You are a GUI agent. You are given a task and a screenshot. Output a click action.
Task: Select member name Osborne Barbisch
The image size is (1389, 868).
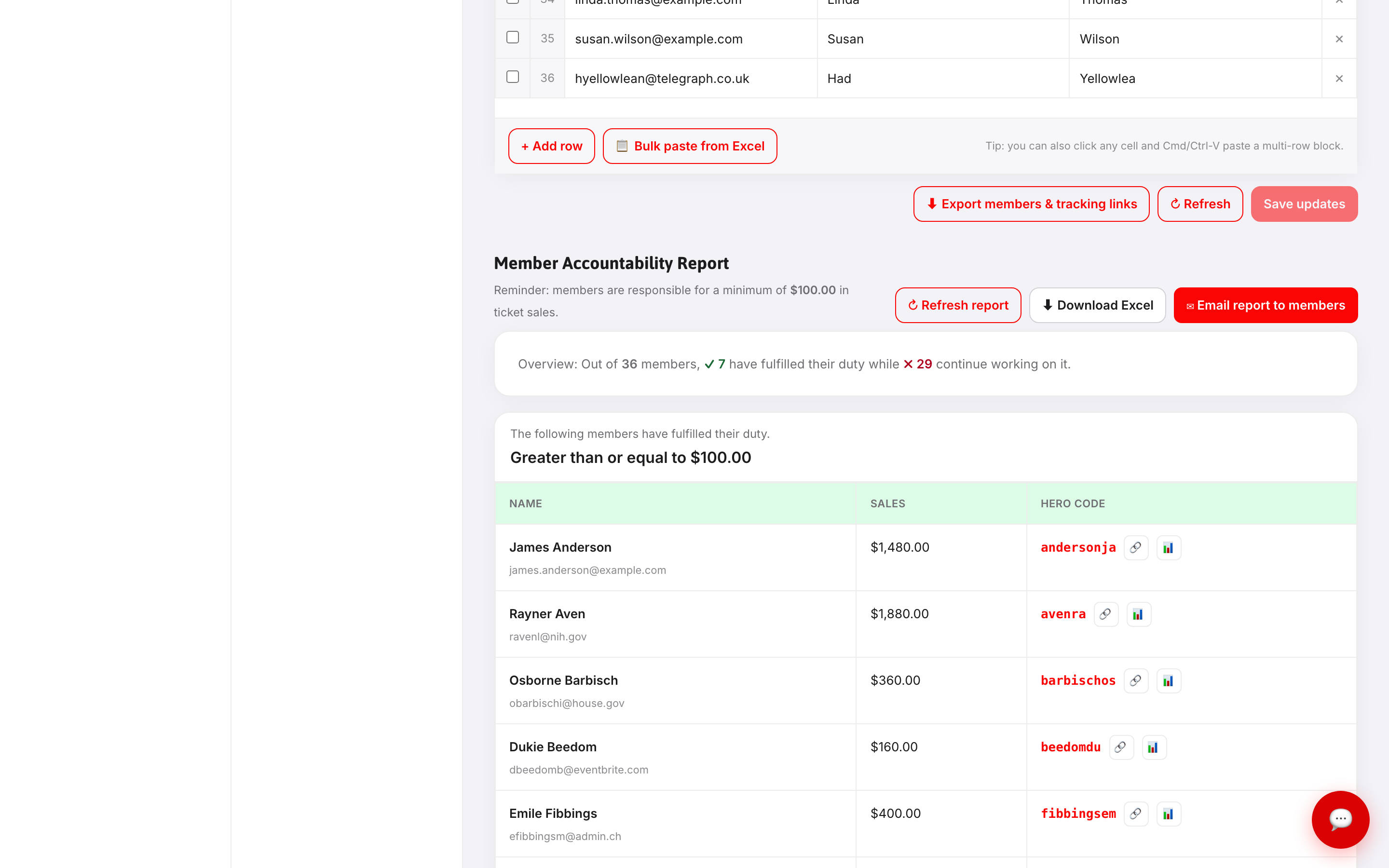tap(564, 681)
